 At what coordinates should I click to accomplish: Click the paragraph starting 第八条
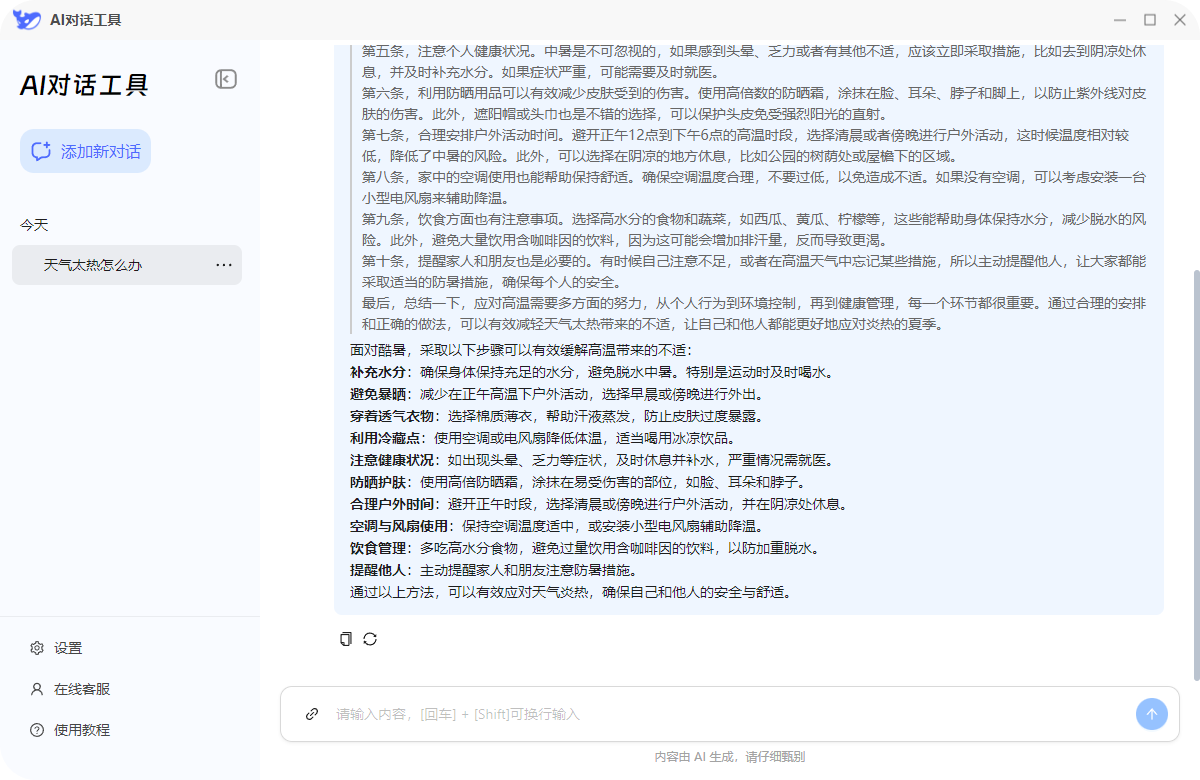click(754, 188)
